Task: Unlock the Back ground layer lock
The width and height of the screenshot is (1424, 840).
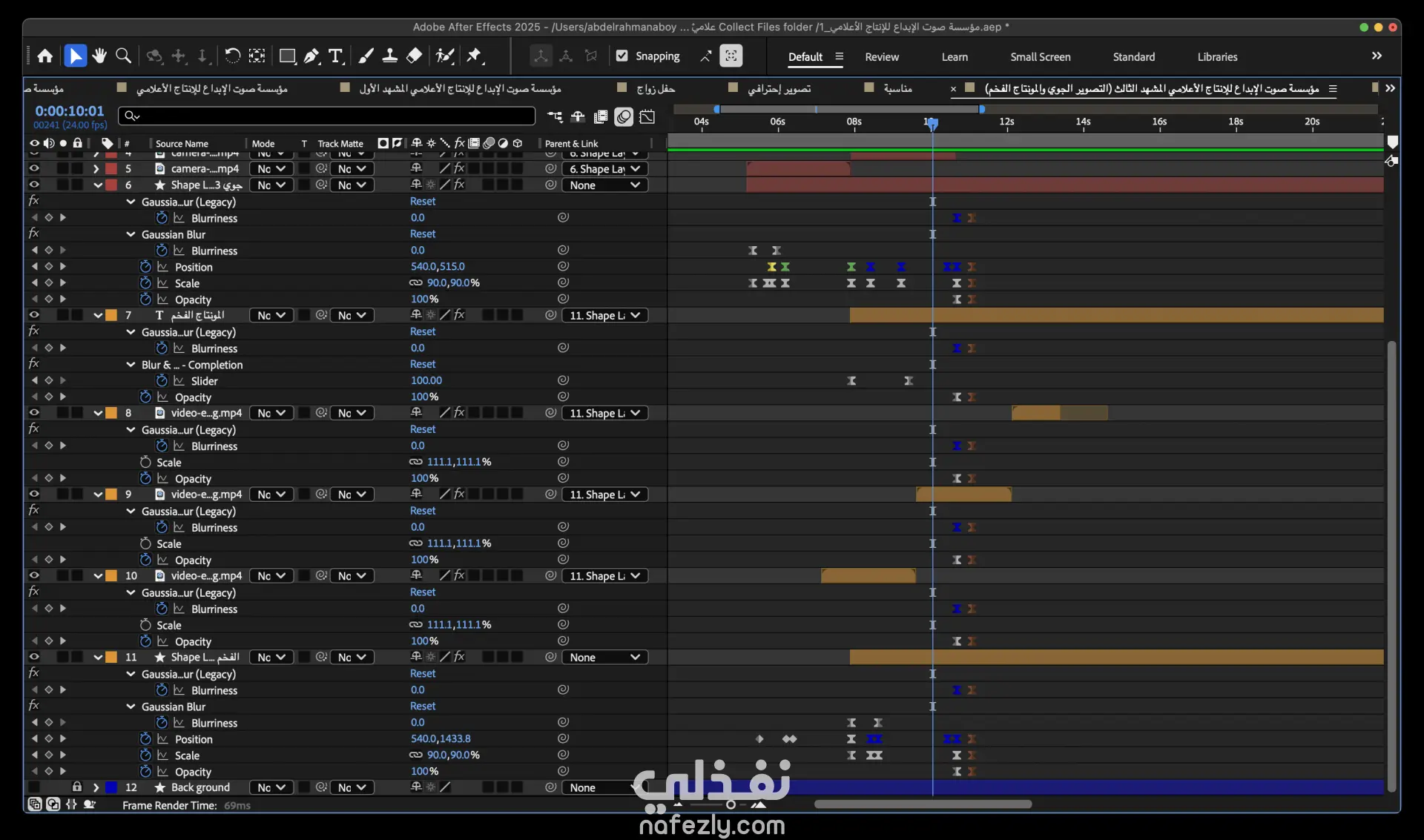Action: pyautogui.click(x=77, y=787)
